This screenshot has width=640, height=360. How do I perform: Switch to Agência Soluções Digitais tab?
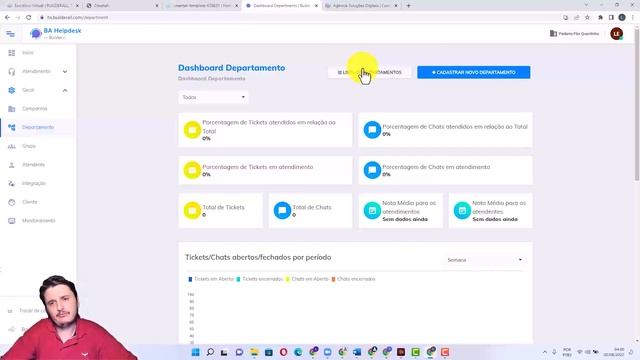point(362,6)
